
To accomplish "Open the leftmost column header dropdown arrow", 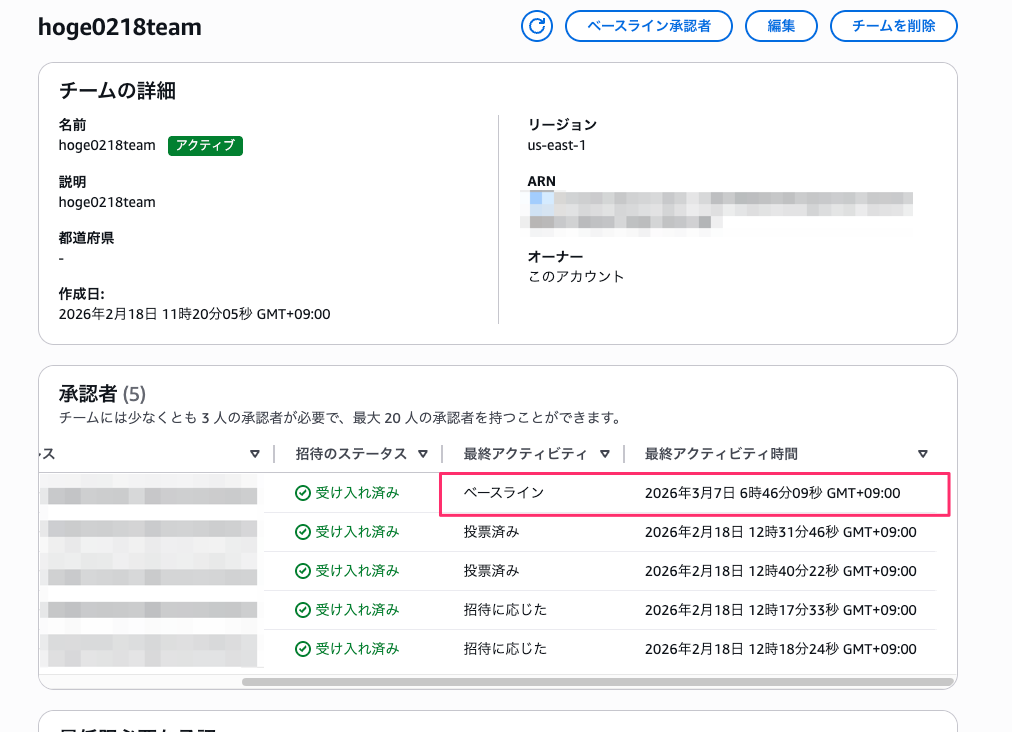I will point(255,453).
